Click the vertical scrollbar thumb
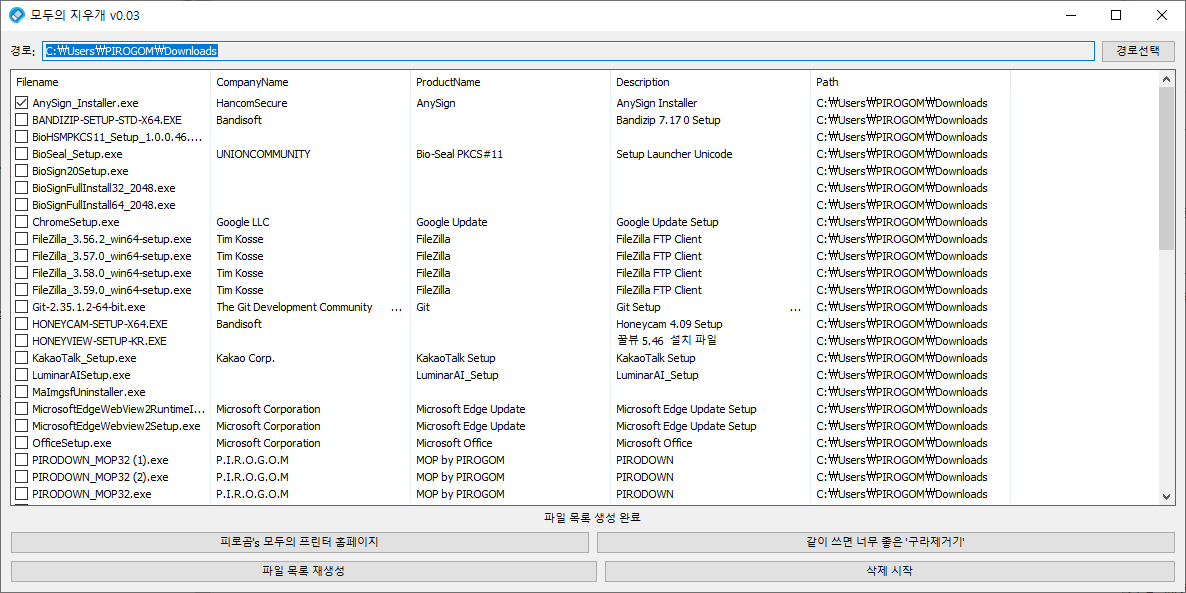 pos(1167,168)
